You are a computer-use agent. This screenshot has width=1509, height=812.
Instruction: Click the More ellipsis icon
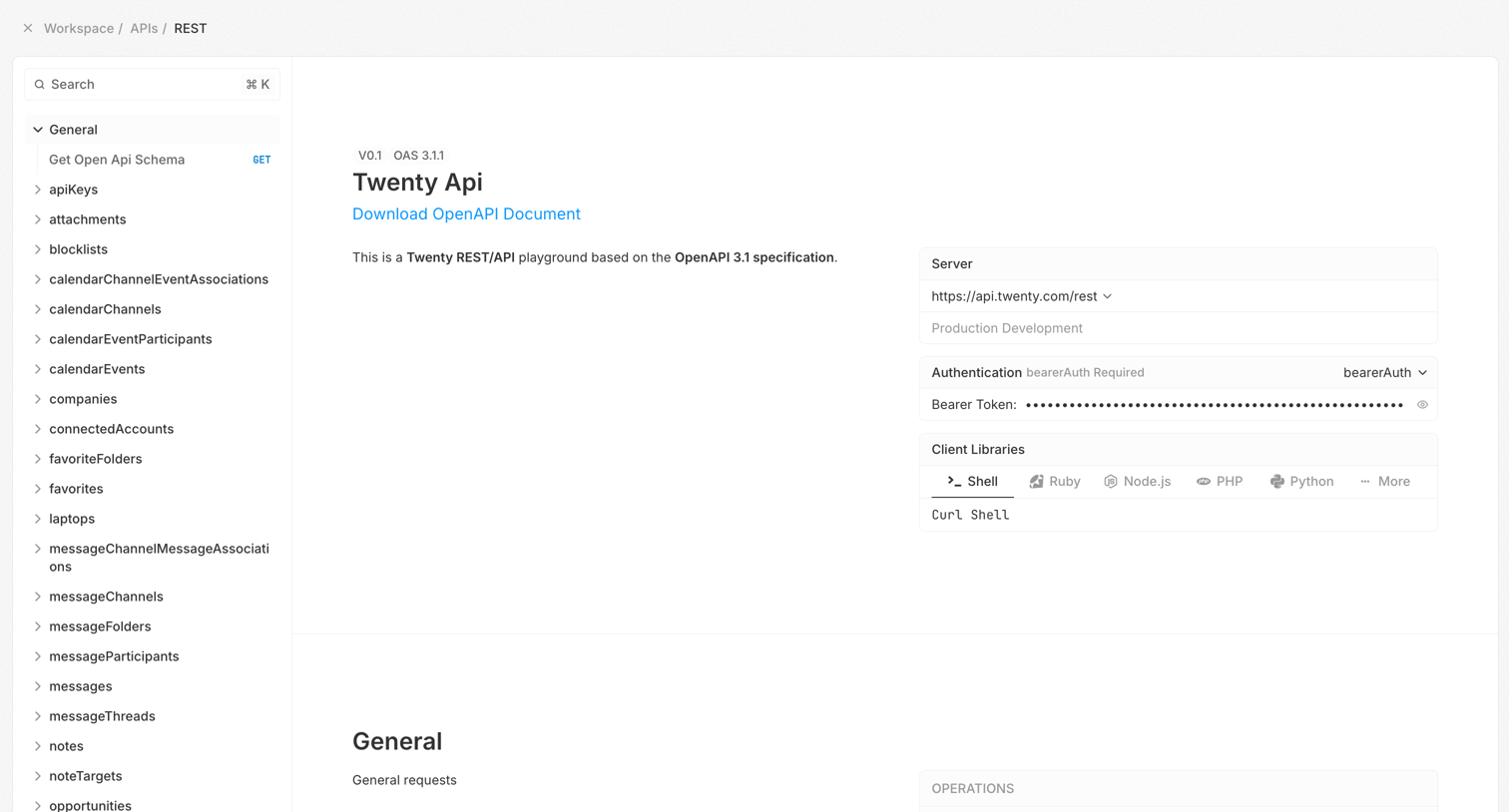tap(1365, 481)
